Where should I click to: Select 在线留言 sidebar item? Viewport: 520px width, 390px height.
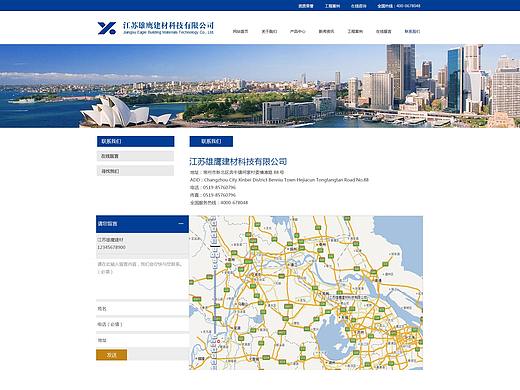[x=135, y=156]
